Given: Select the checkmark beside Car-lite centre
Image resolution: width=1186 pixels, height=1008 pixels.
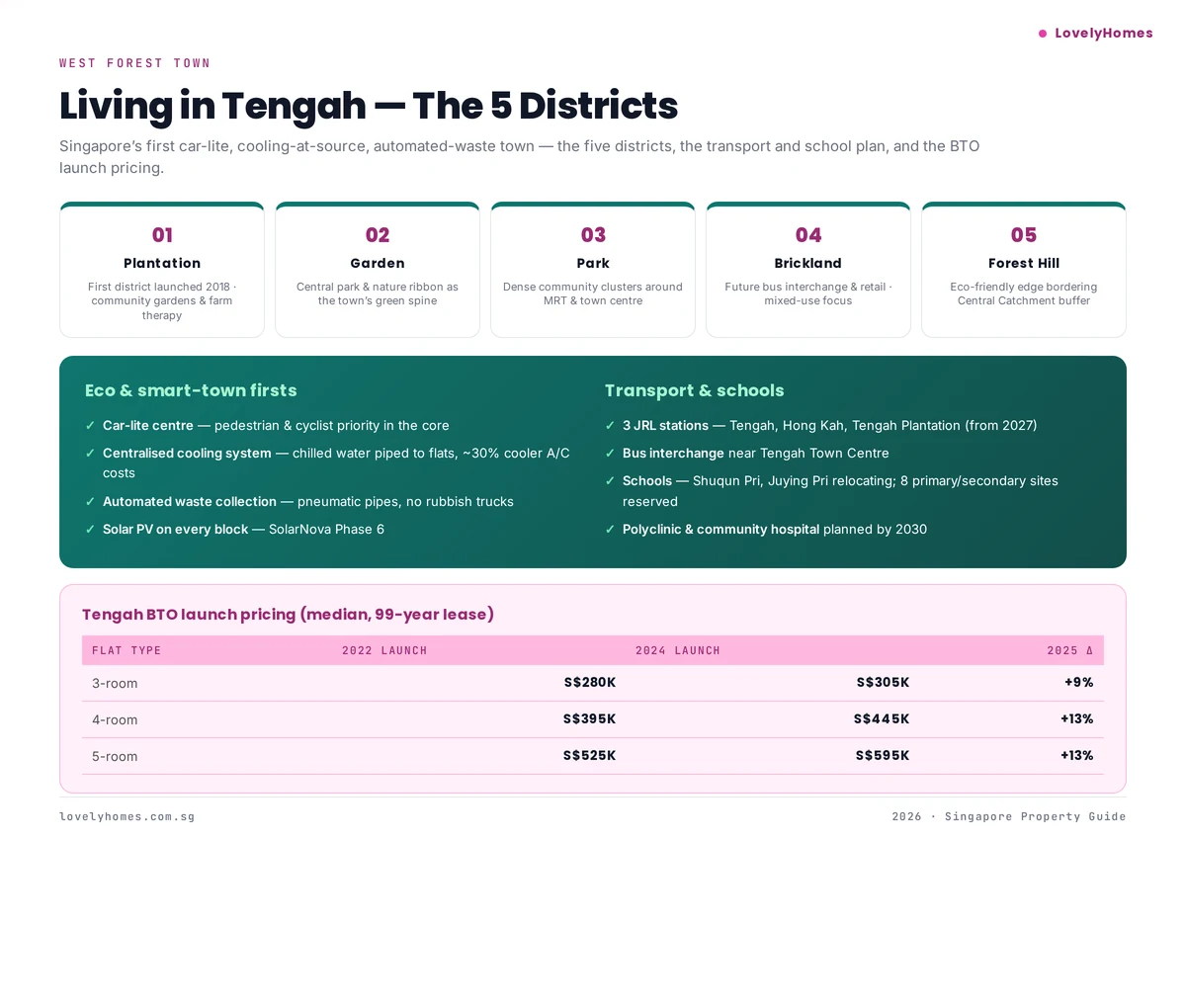Looking at the screenshot, I should coord(89,425).
